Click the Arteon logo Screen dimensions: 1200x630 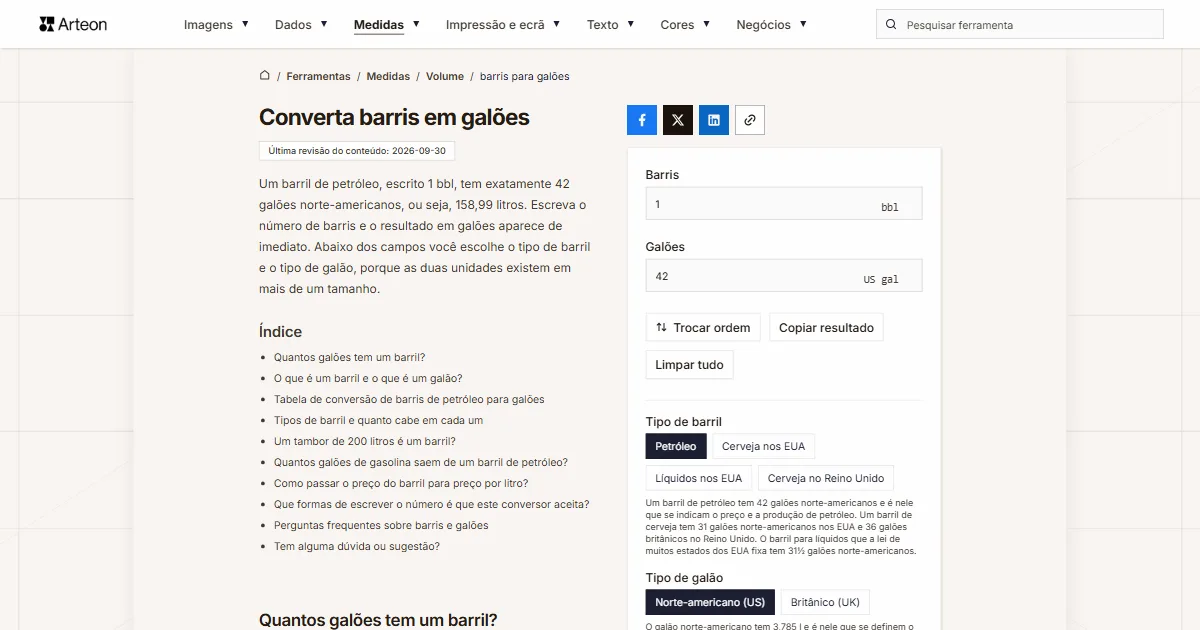73,24
